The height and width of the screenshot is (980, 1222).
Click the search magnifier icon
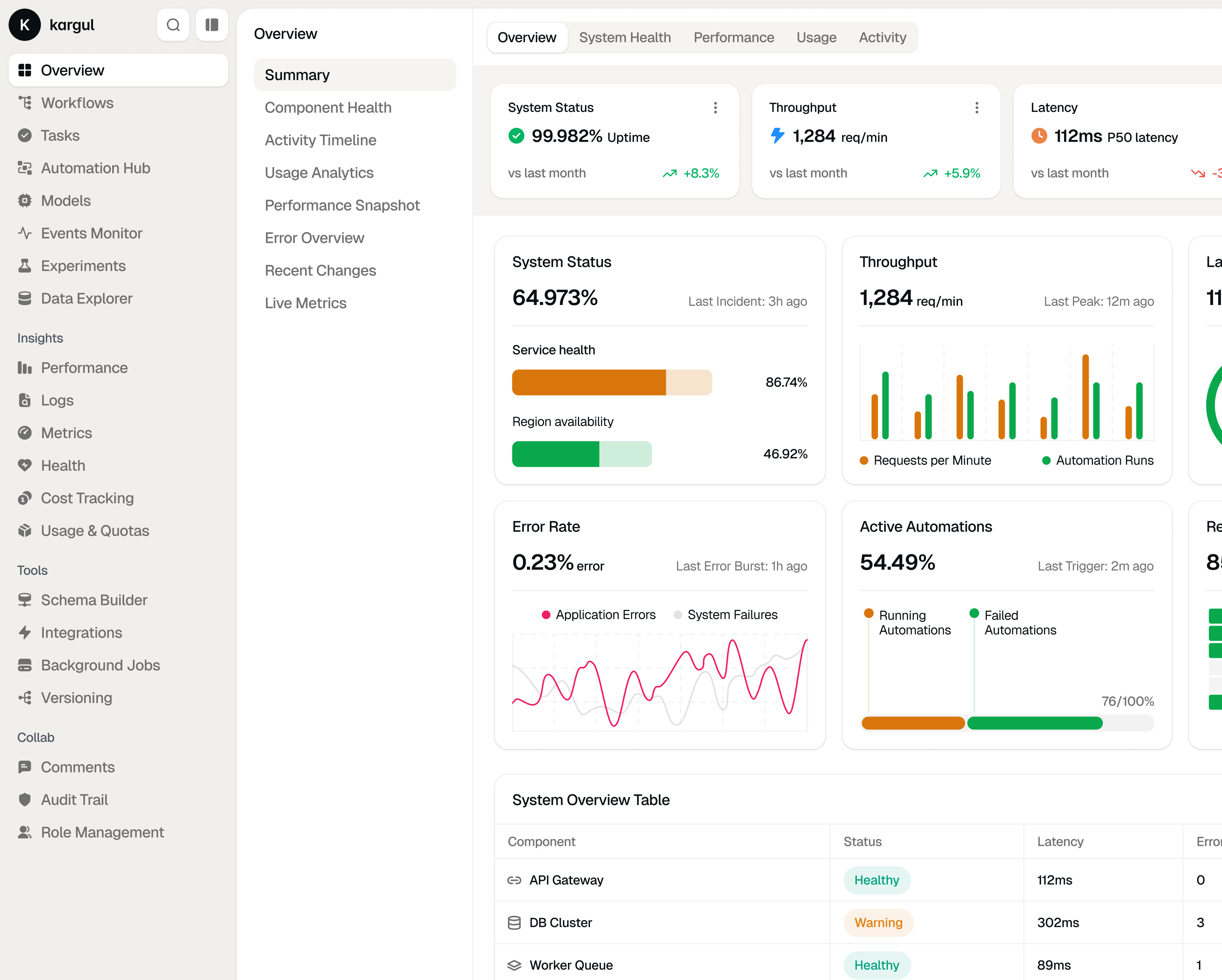pos(173,25)
